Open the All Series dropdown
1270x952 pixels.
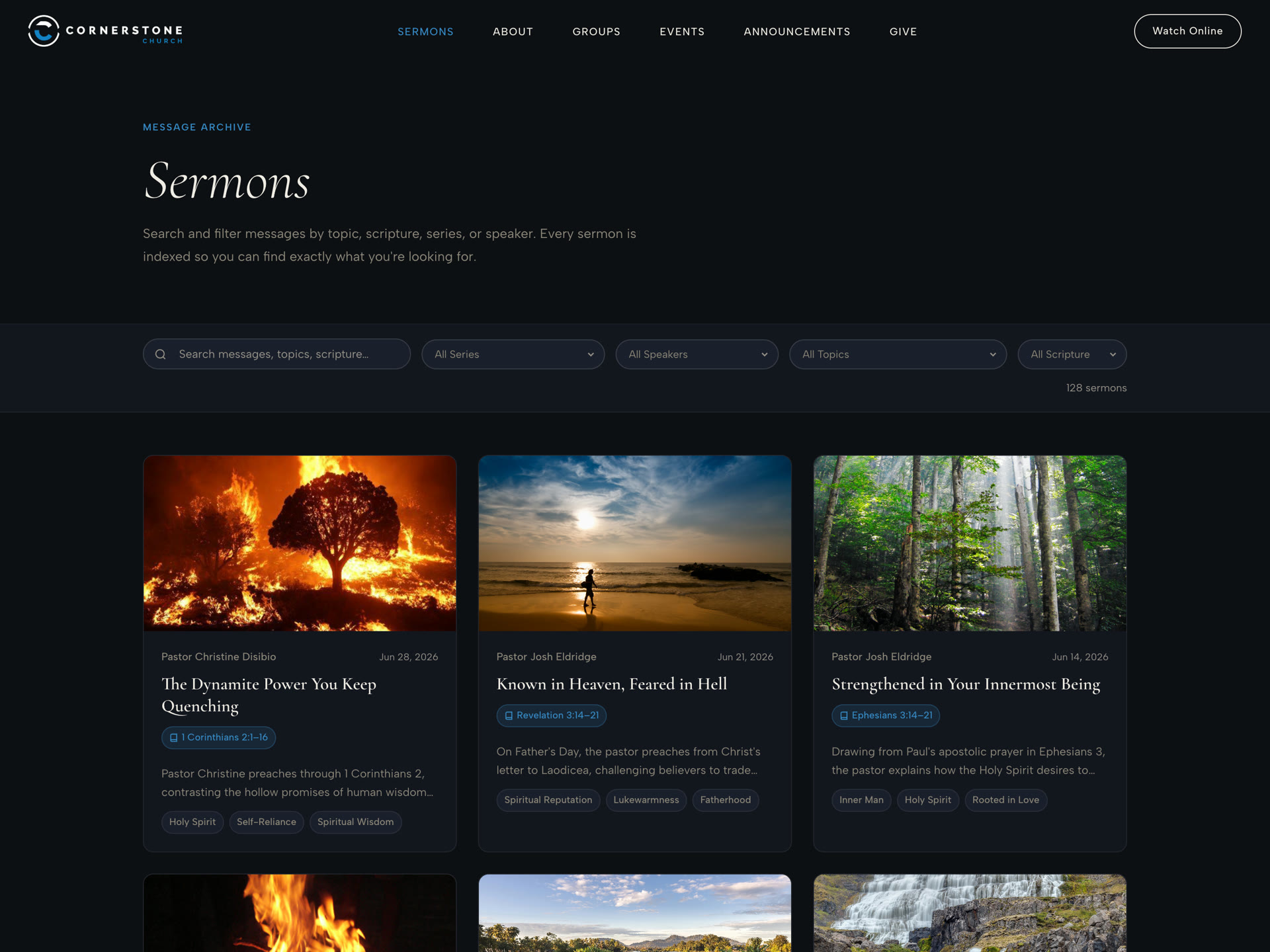(x=513, y=354)
